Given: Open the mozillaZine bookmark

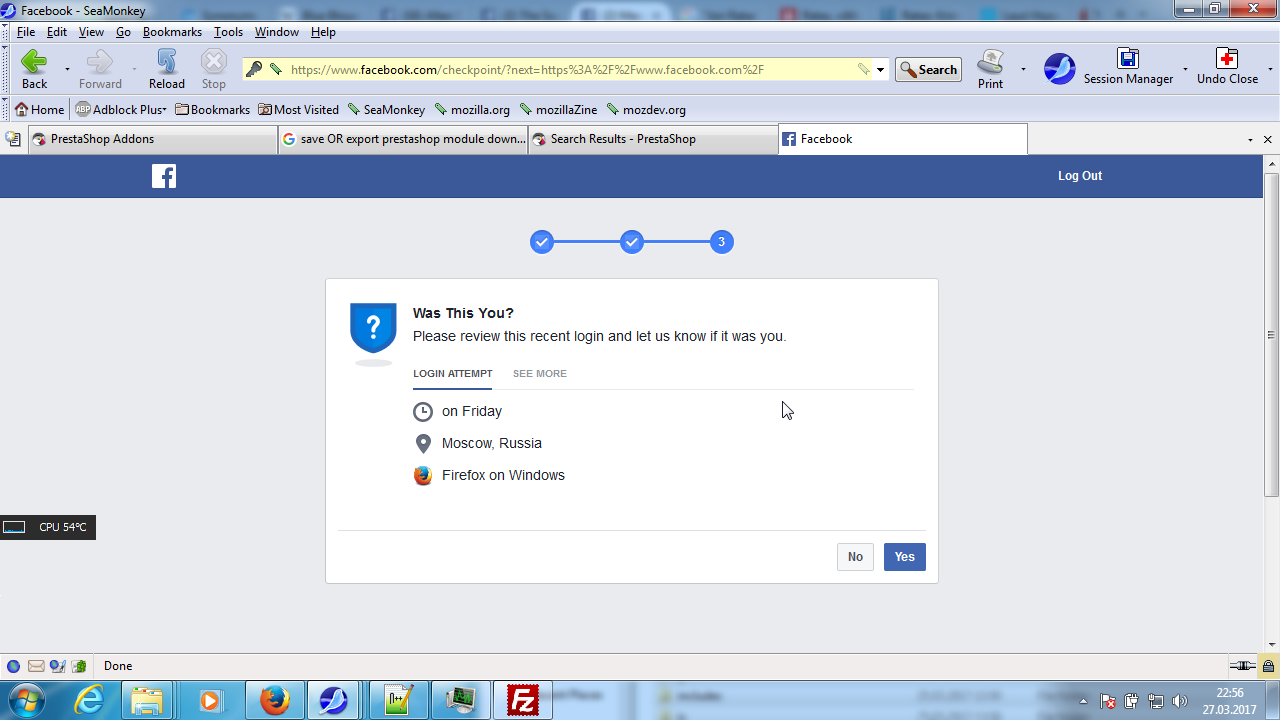Looking at the screenshot, I should pos(558,110).
